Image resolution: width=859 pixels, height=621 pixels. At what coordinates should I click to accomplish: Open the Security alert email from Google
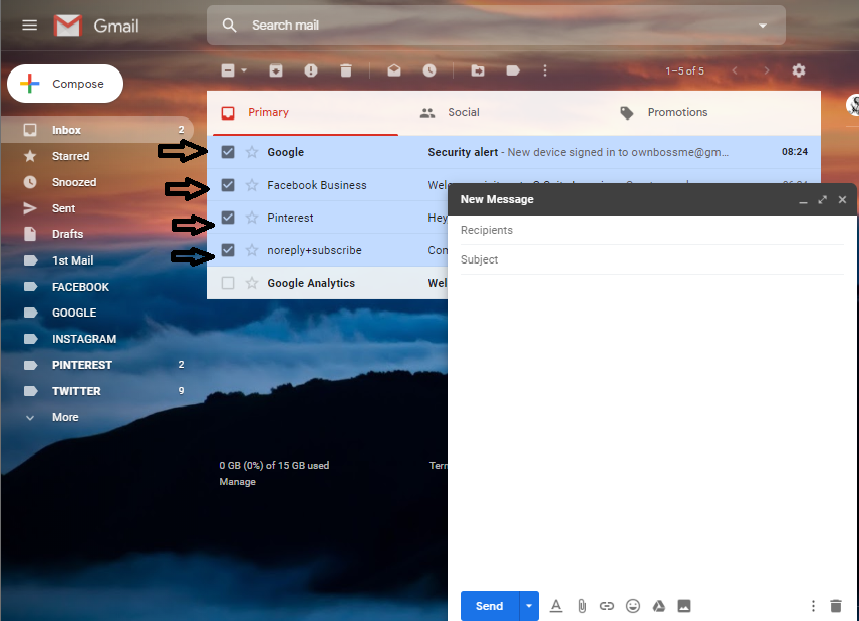[x=514, y=152]
